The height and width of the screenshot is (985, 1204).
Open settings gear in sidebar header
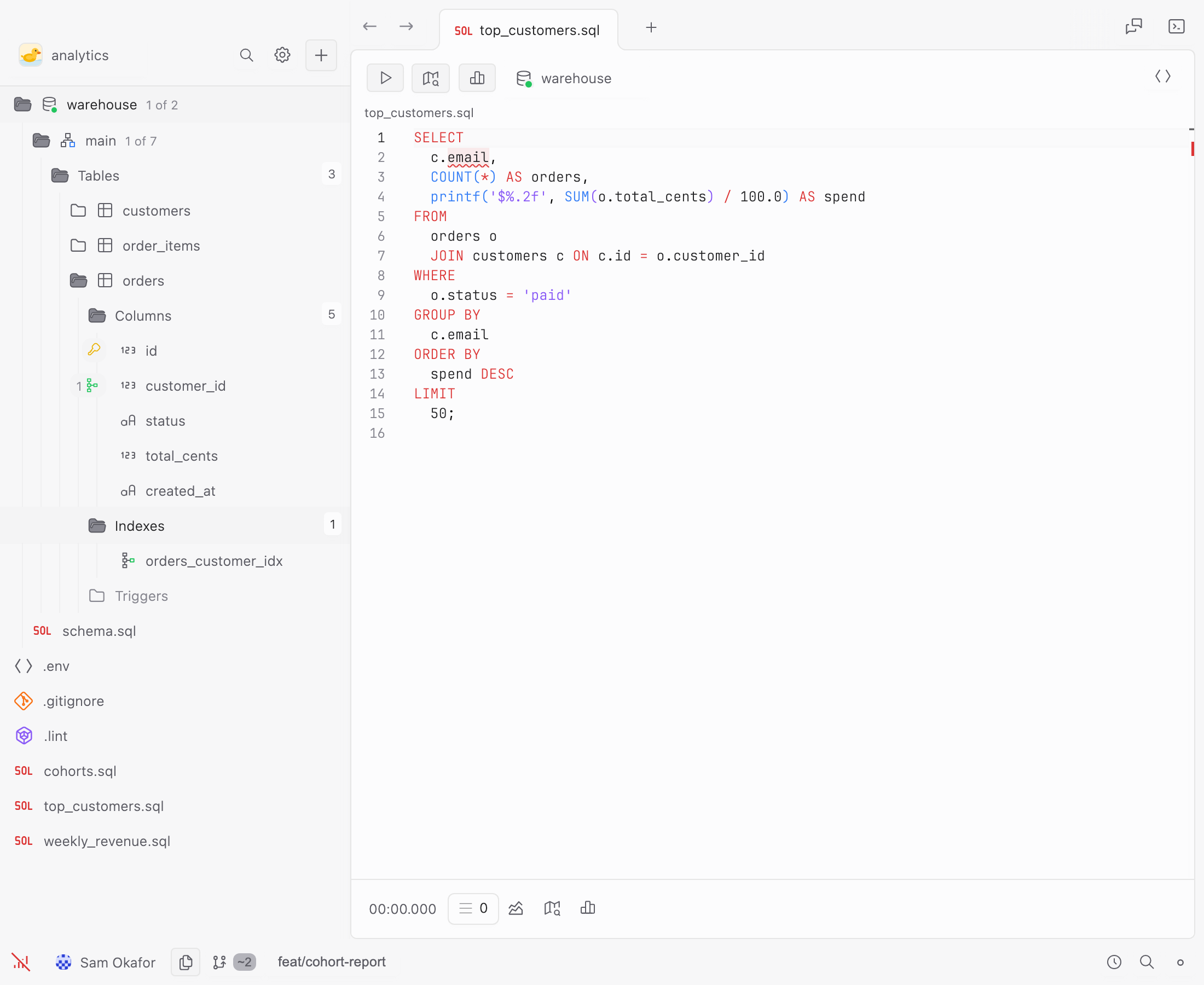pos(282,55)
